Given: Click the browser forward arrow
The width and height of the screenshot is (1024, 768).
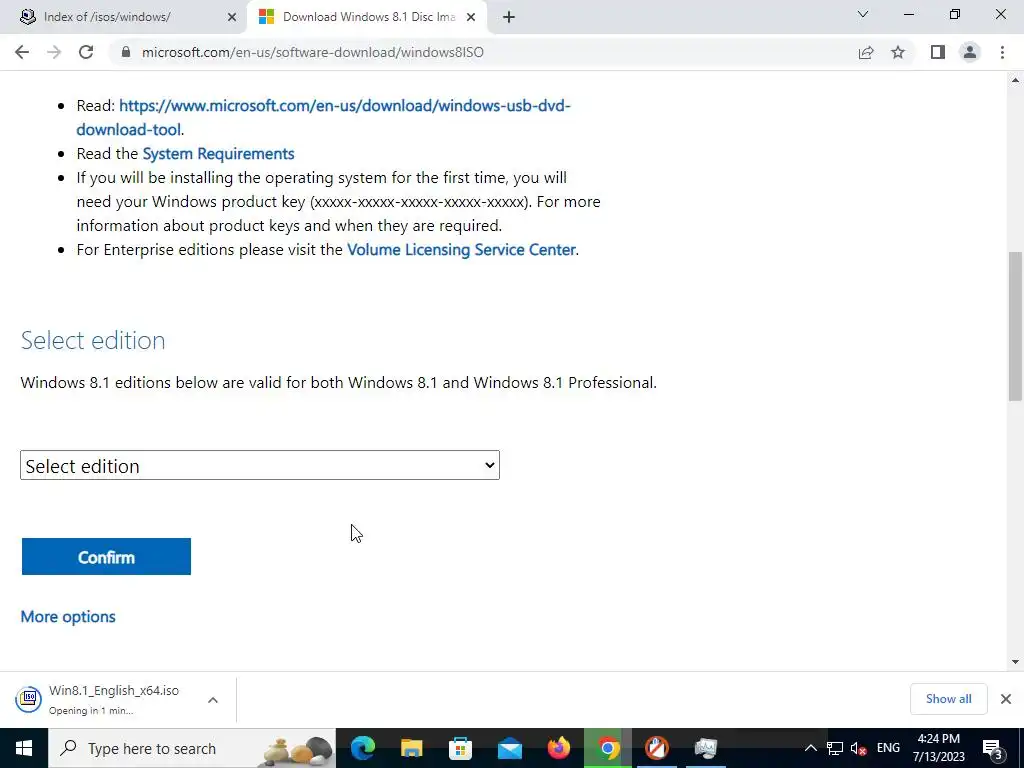Looking at the screenshot, I should pyautogui.click(x=54, y=52).
